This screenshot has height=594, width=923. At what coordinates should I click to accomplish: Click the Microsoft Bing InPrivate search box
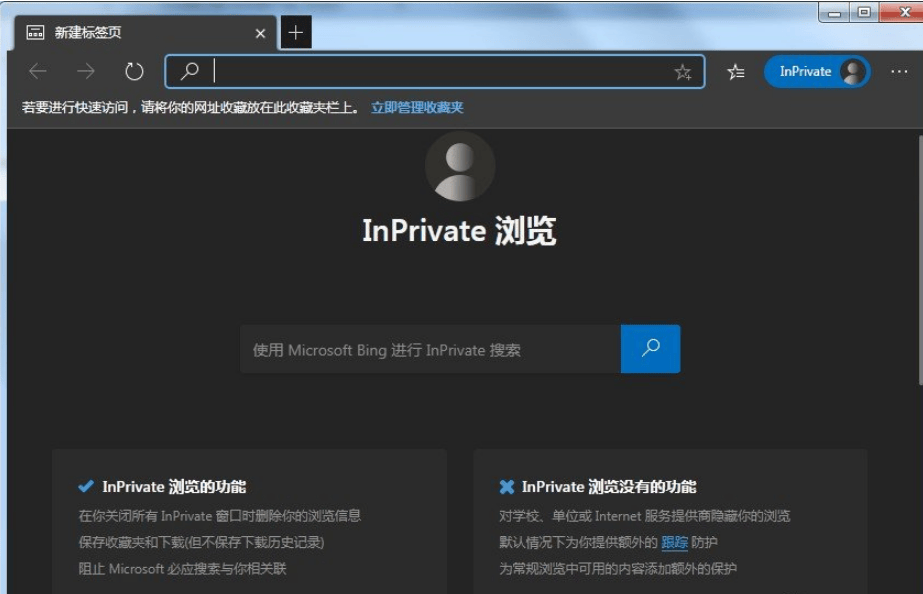point(430,350)
